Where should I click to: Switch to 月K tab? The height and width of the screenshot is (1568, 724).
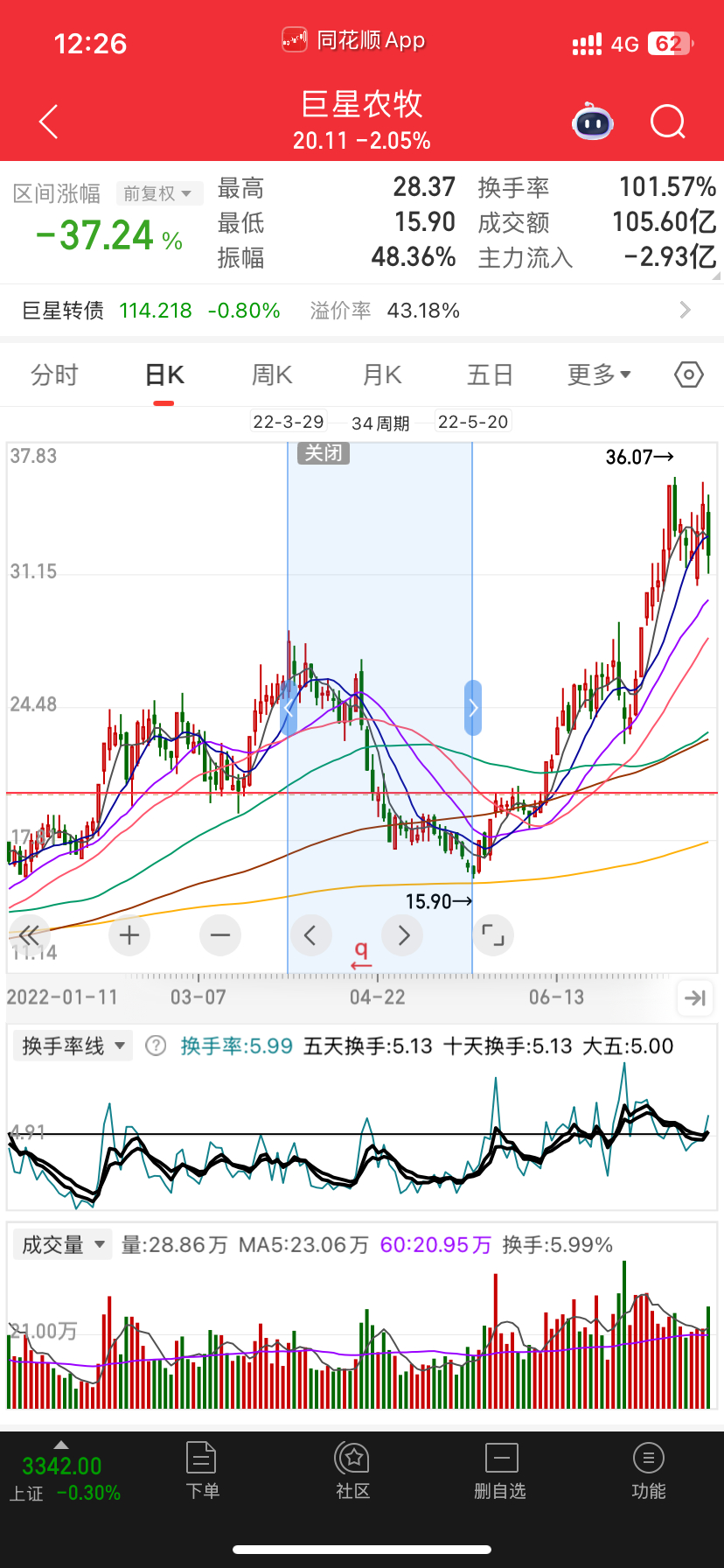[382, 375]
